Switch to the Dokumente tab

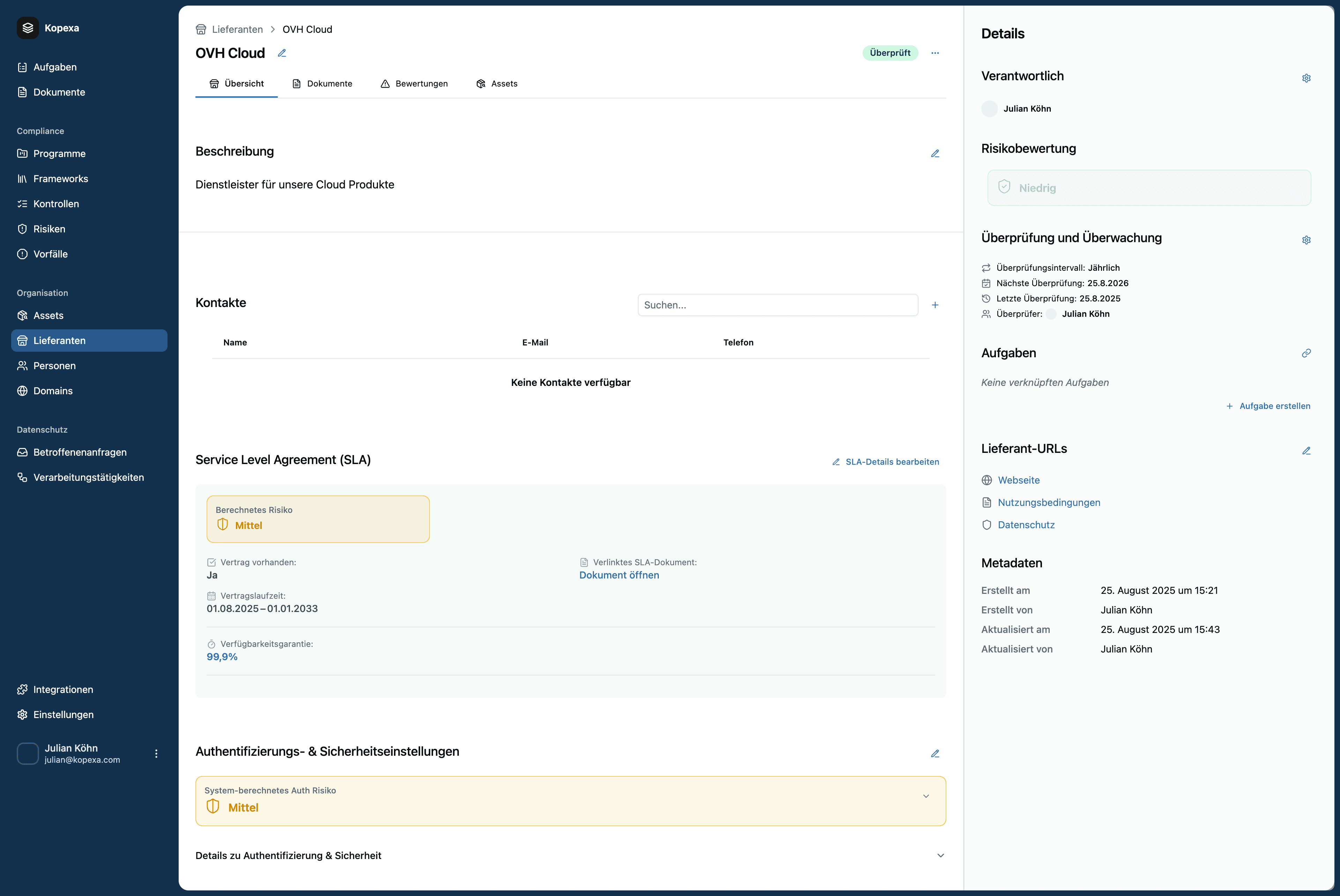(x=322, y=84)
